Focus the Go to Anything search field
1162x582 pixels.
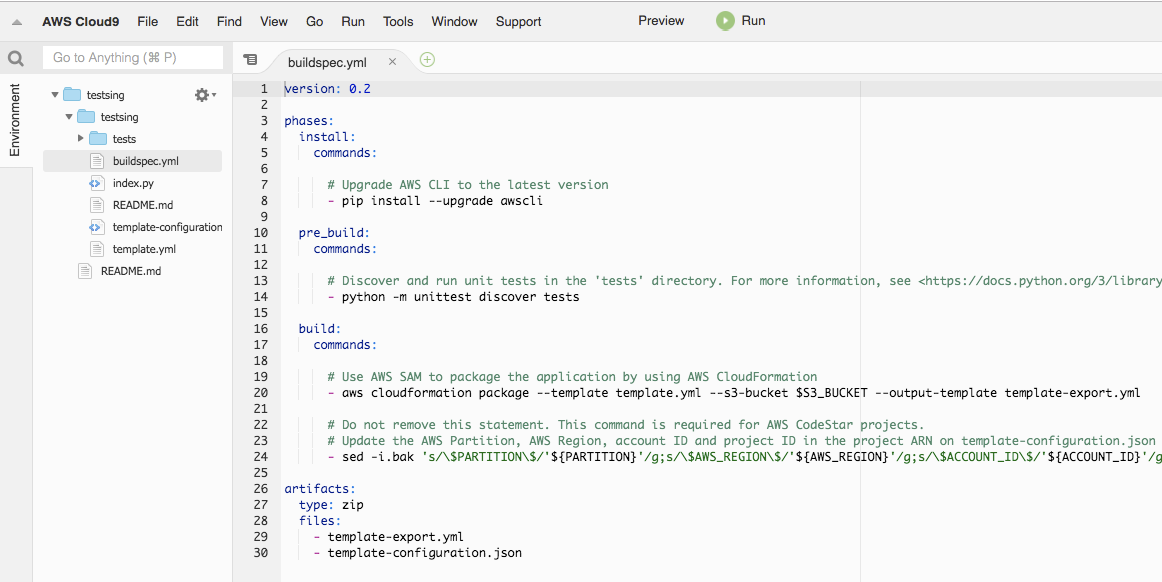[133, 58]
